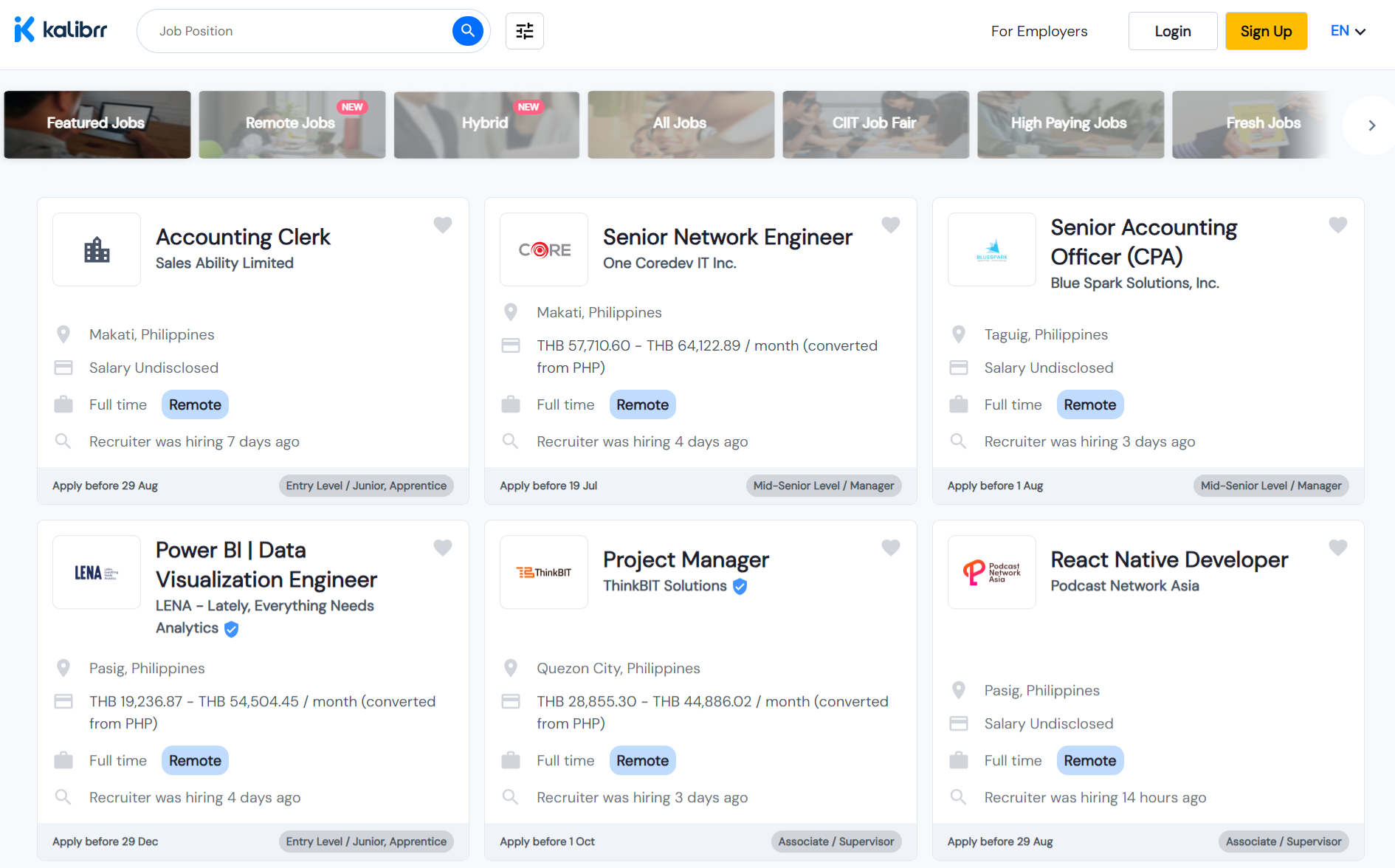Click the blue search magnifier button

[467, 31]
